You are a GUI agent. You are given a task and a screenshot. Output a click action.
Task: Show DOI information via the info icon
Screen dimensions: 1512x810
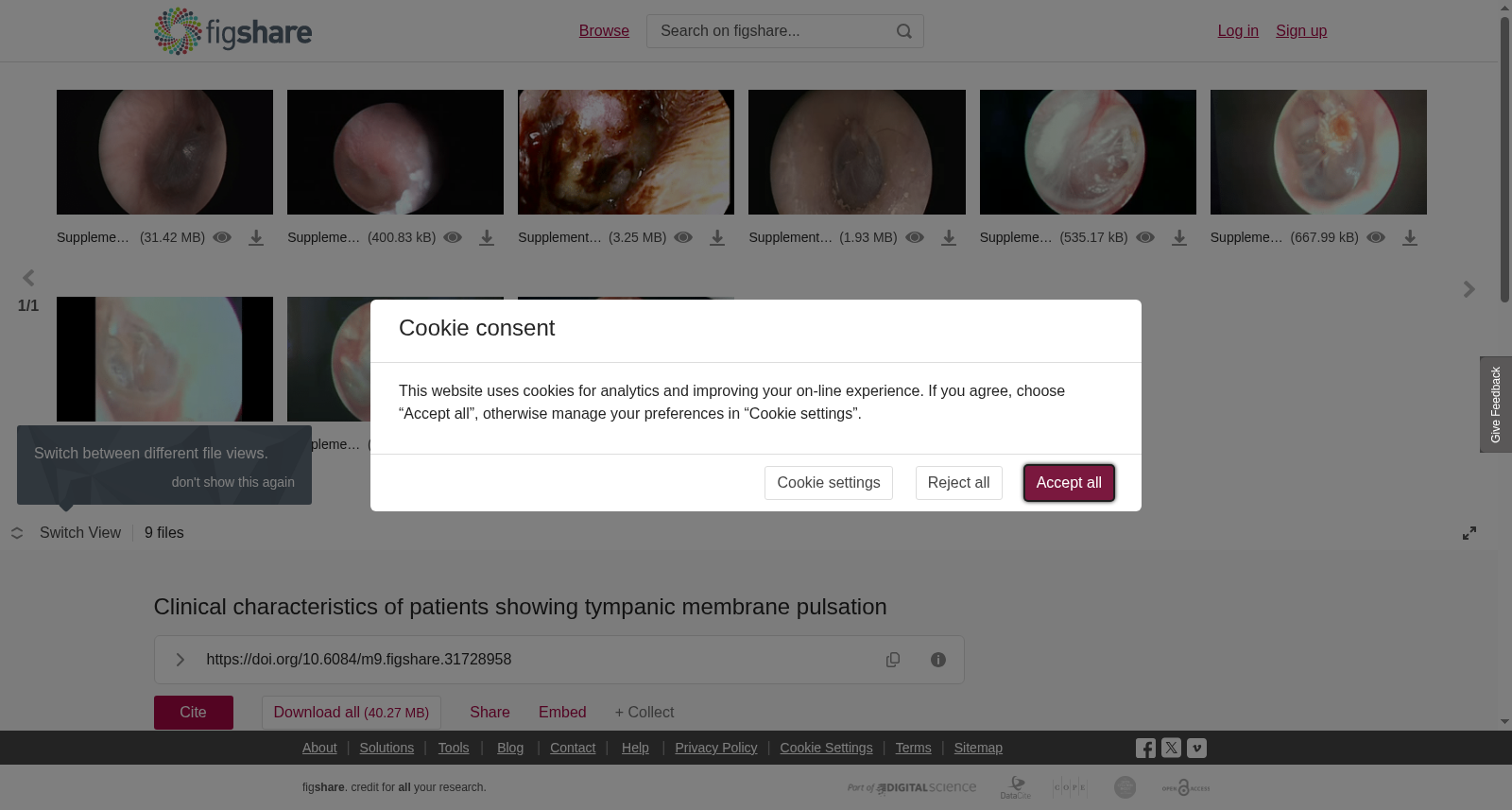938,660
